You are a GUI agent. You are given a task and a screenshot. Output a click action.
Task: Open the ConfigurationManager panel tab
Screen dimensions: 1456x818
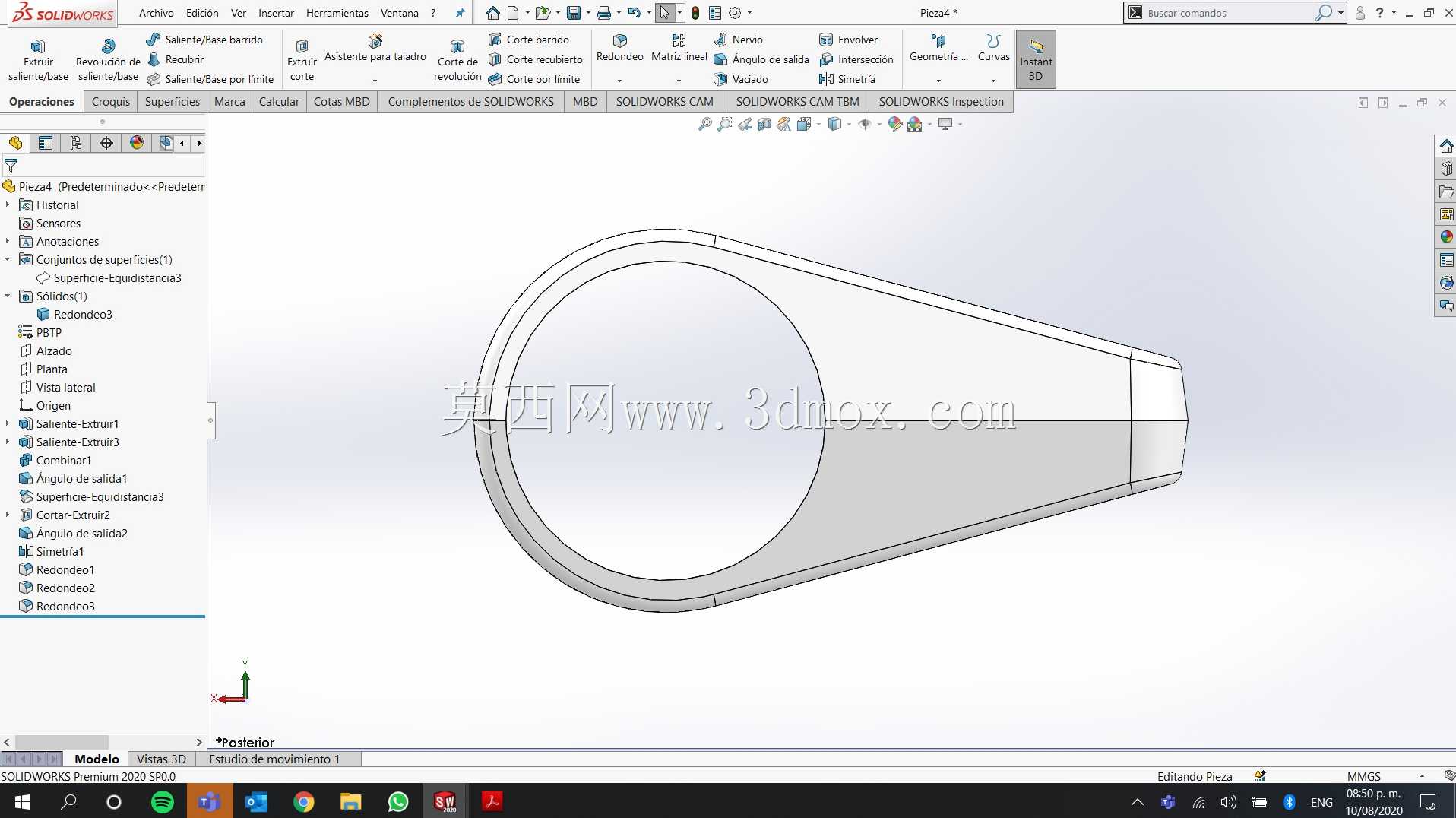(x=76, y=143)
